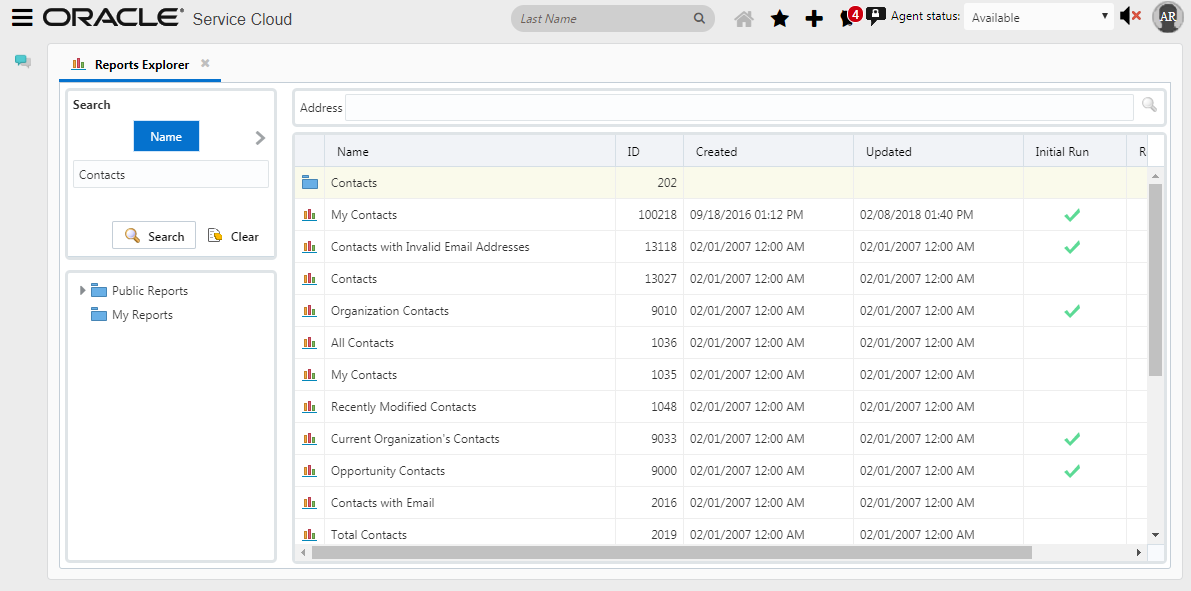The width and height of the screenshot is (1191, 591).
Task: Click report icon for Current Organization's Contacts
Action: [309, 438]
